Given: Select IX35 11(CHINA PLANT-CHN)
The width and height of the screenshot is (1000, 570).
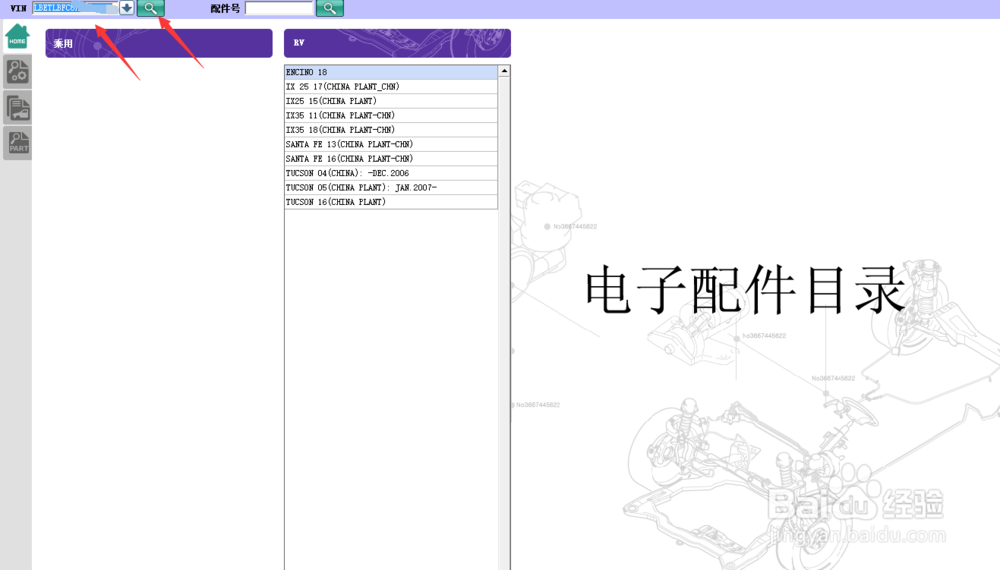Looking at the screenshot, I should [x=391, y=115].
